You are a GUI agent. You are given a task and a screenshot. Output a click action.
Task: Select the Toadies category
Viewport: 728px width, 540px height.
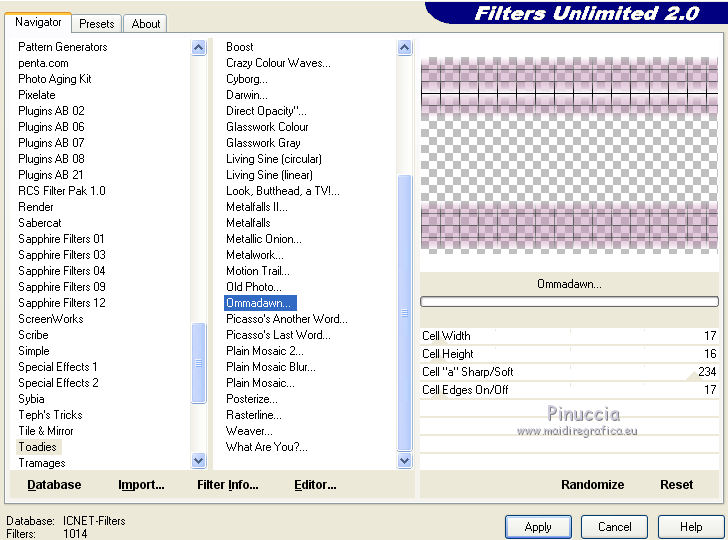[38, 447]
